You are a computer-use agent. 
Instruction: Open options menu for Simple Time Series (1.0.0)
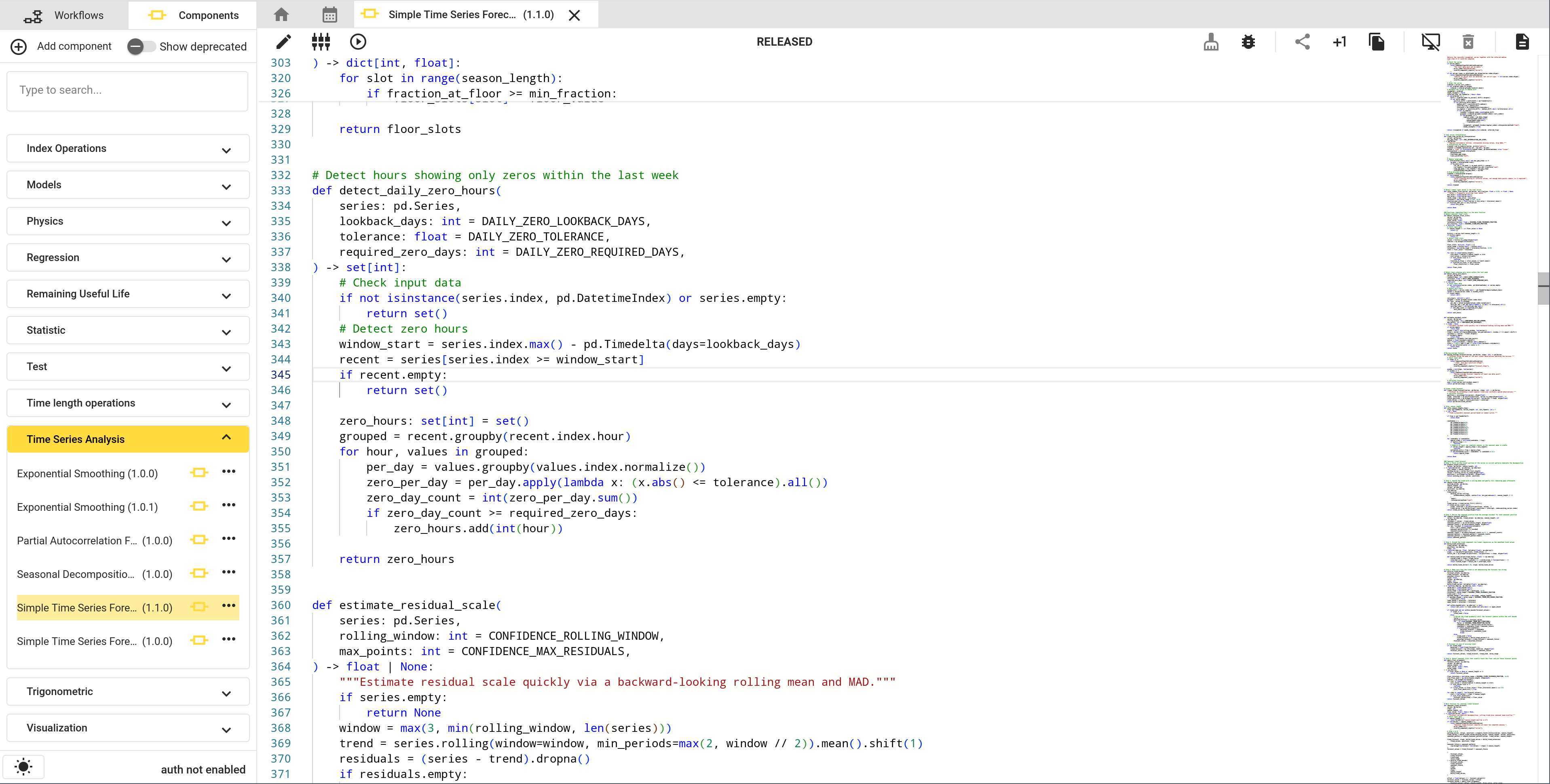point(229,640)
